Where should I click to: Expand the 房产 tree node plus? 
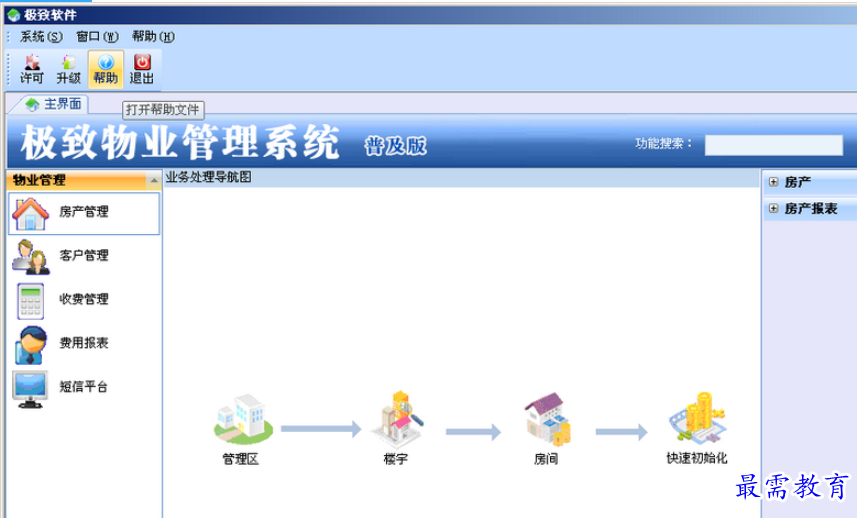773,182
